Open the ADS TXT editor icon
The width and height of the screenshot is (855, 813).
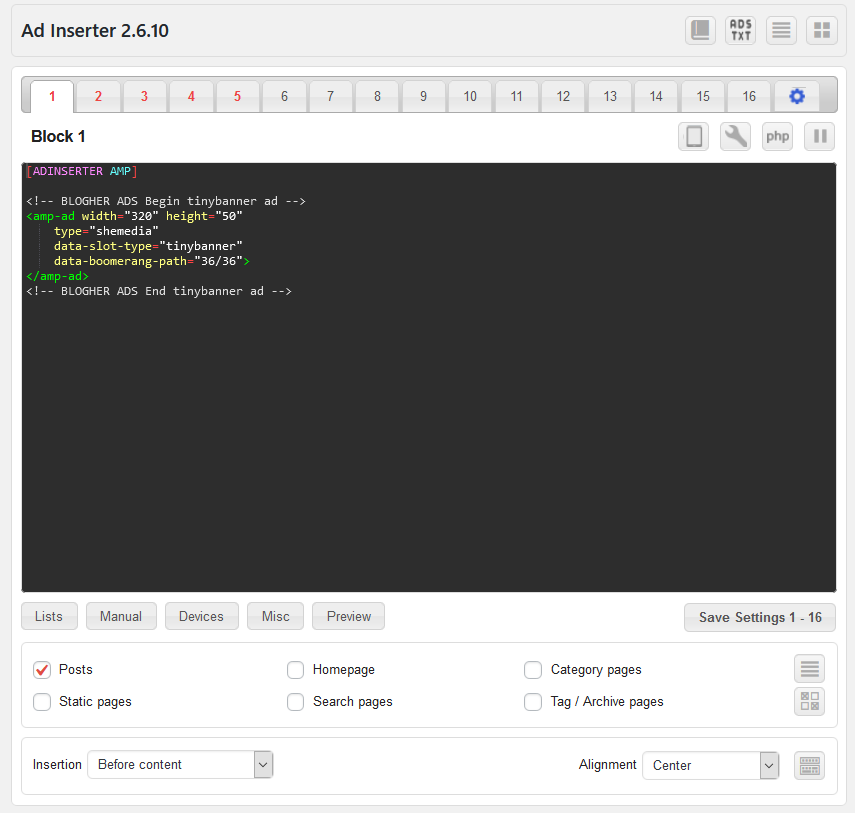click(x=740, y=31)
